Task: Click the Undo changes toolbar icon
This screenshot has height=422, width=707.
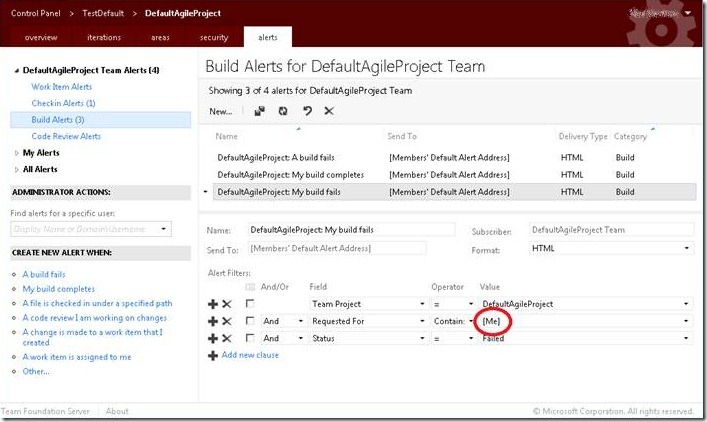Action: tap(308, 111)
